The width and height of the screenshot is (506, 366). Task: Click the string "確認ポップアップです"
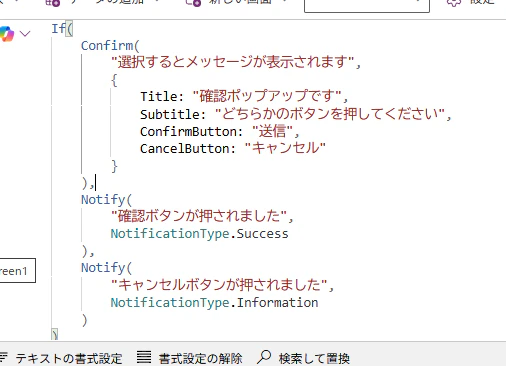[x=267, y=96]
